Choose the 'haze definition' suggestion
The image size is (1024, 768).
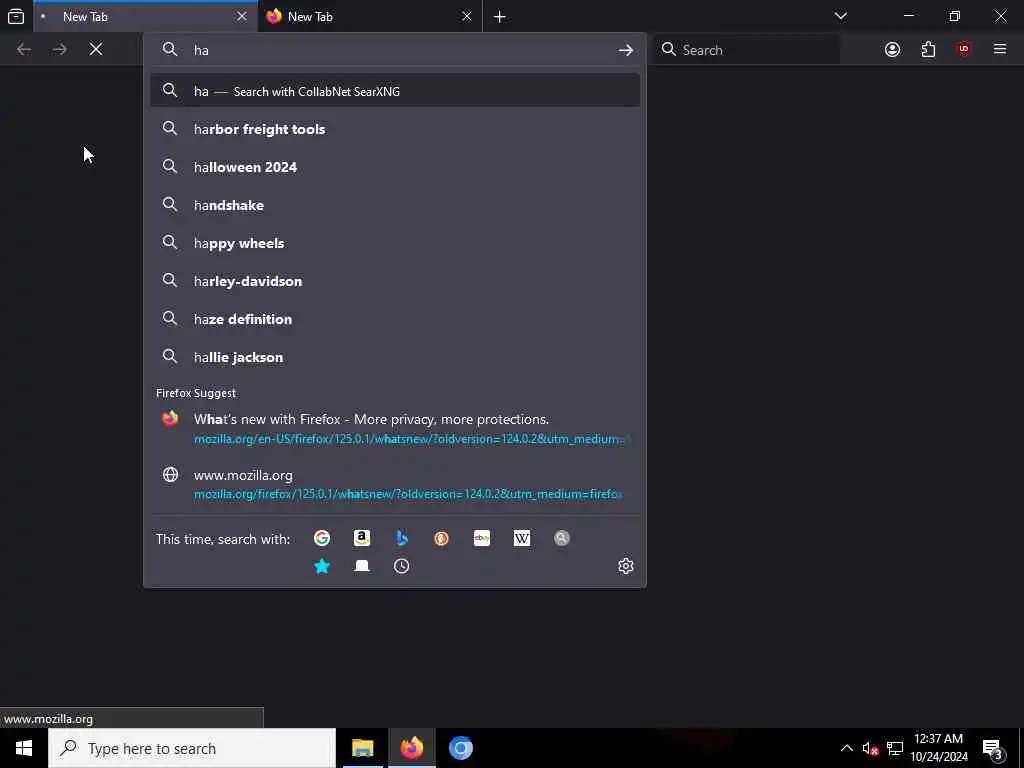point(394,319)
